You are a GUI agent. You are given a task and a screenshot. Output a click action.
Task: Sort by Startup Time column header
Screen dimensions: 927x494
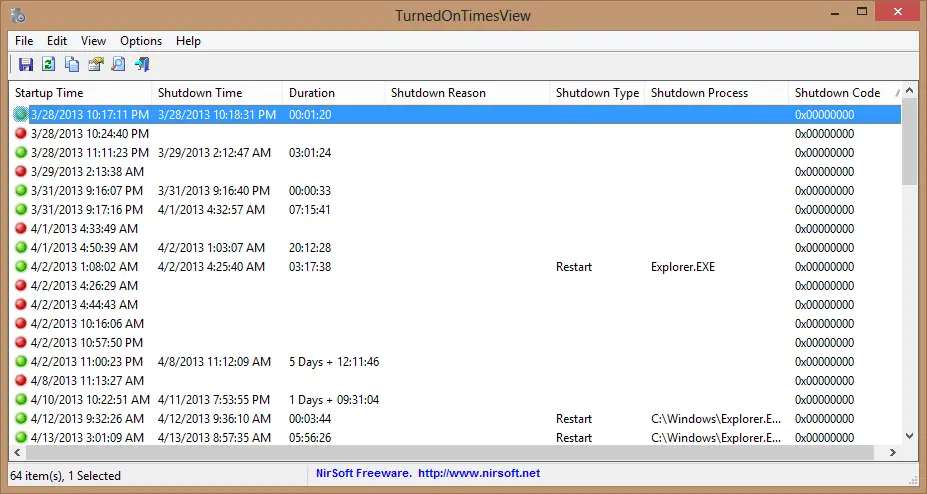coord(80,93)
